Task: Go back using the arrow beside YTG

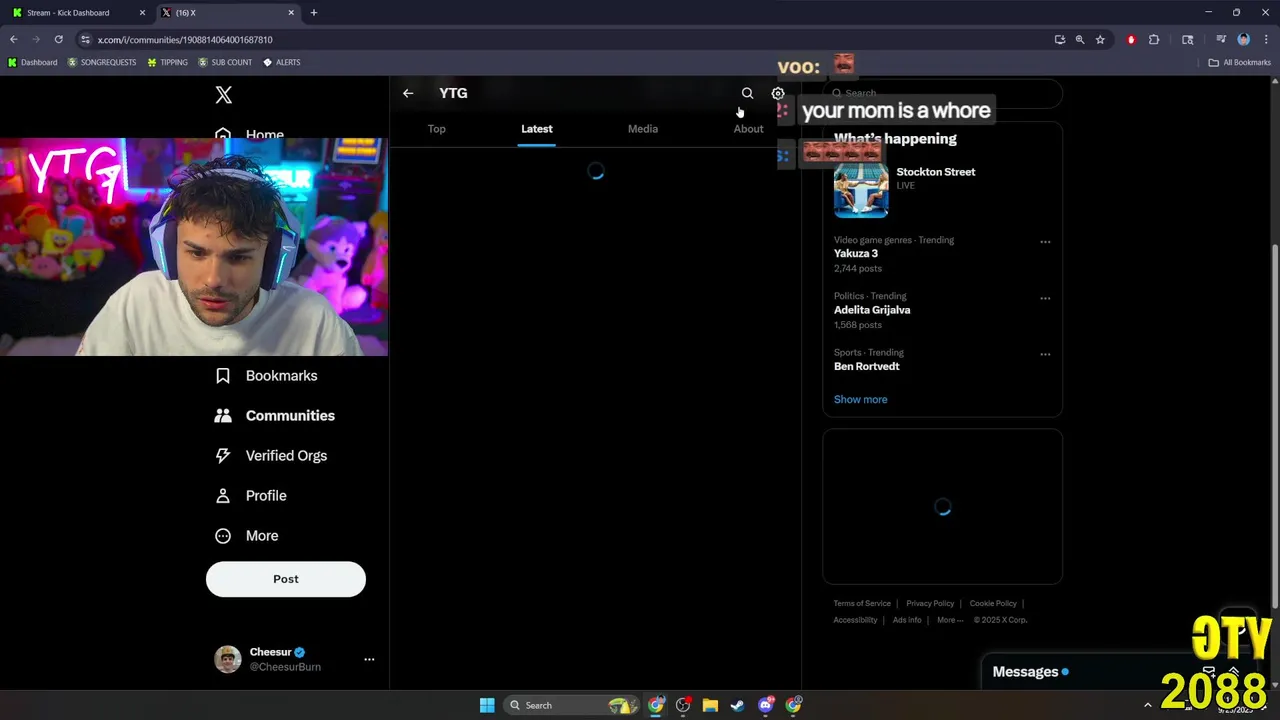Action: click(x=408, y=93)
